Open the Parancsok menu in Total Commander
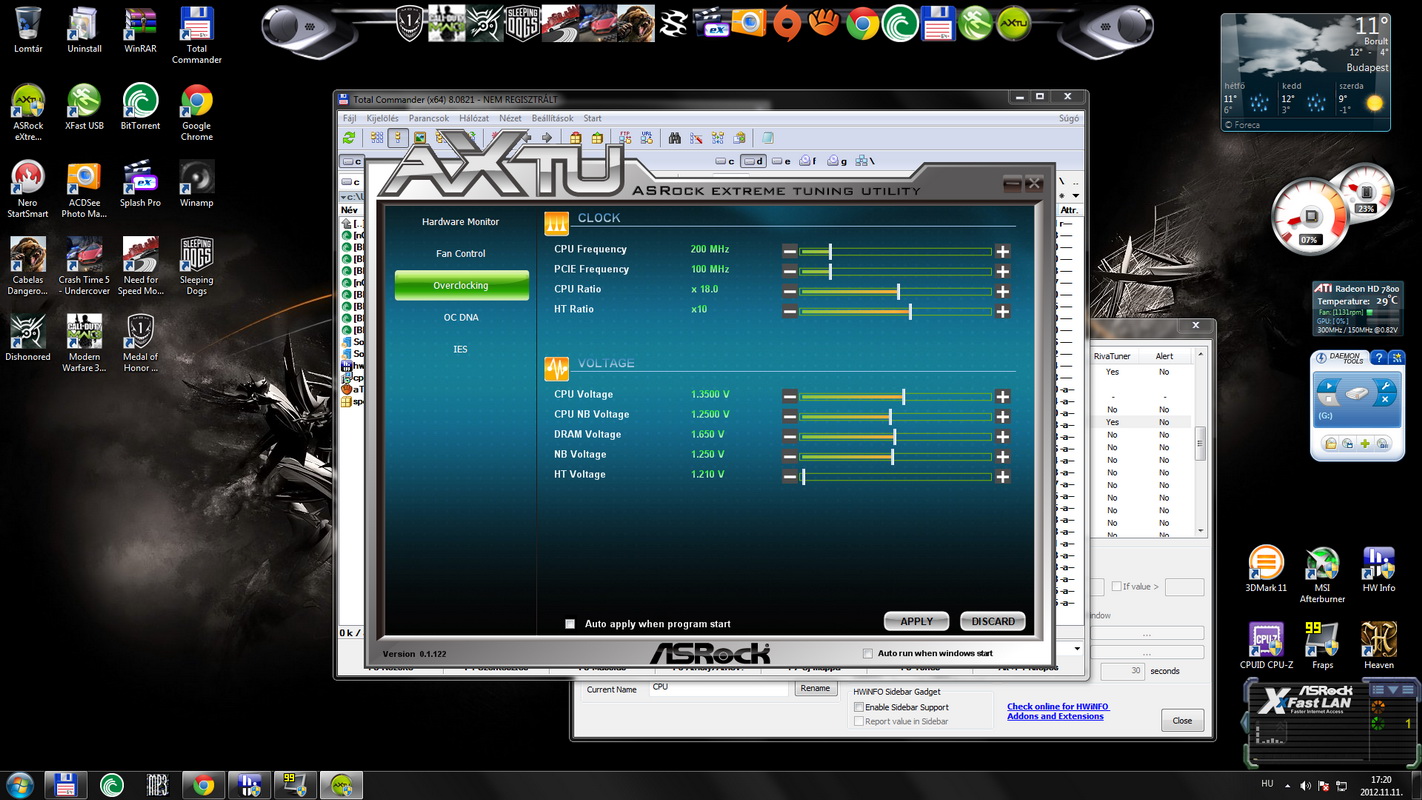Screen dimensions: 1422x800 (429, 118)
